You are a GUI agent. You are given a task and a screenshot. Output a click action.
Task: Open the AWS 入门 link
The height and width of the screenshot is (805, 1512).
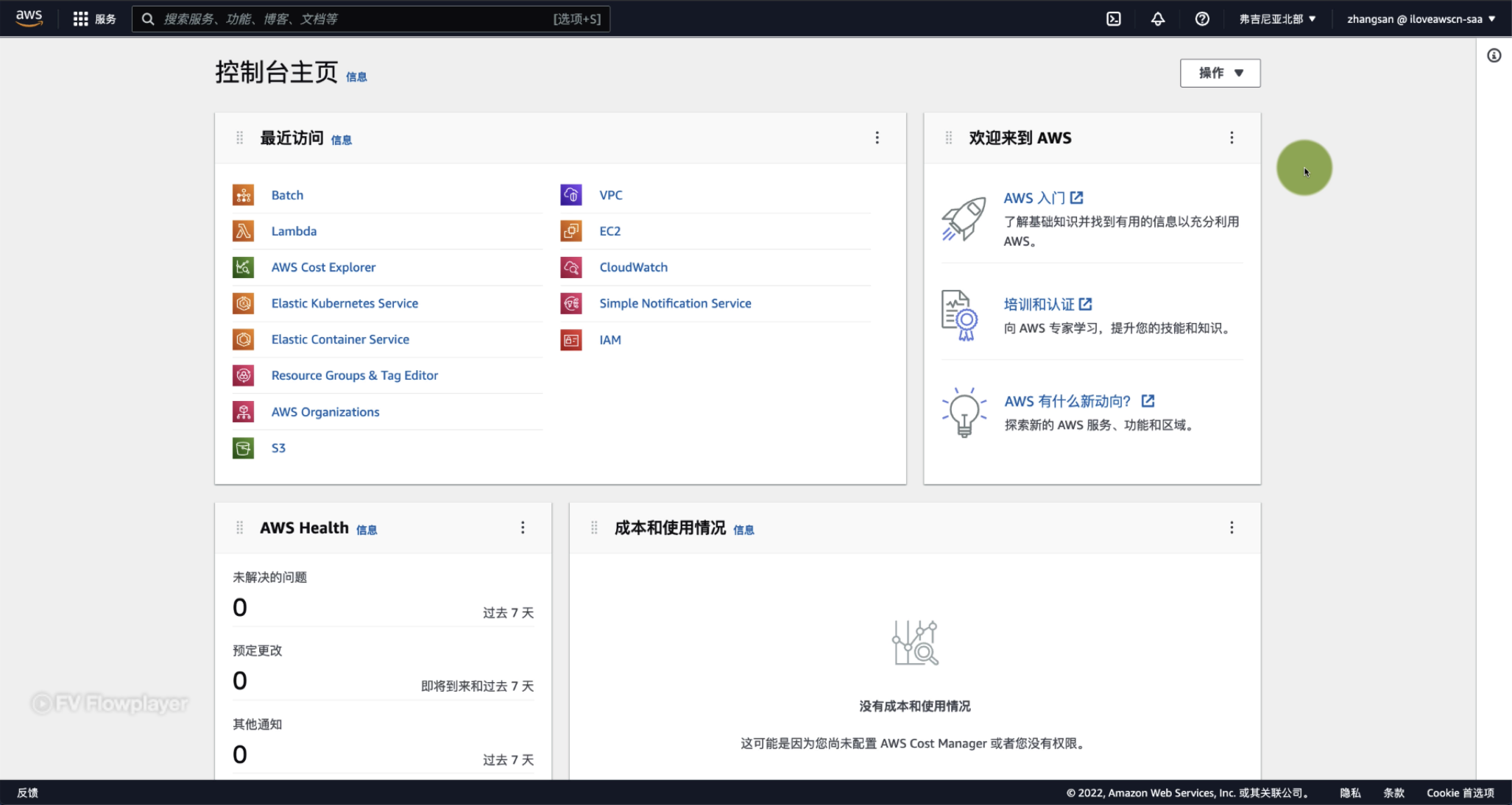tap(1043, 198)
